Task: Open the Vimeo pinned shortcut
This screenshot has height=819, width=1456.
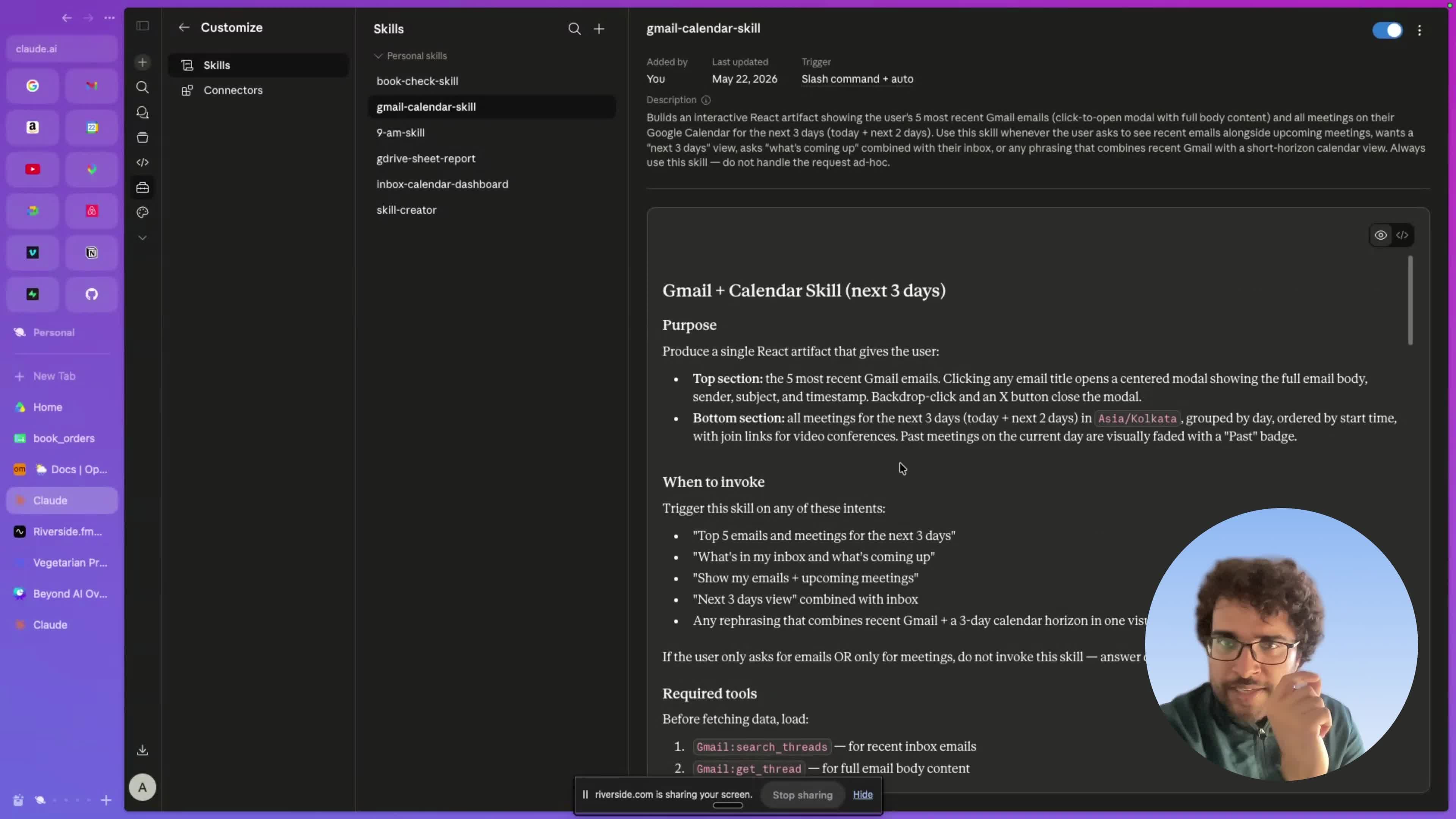Action: [x=33, y=253]
